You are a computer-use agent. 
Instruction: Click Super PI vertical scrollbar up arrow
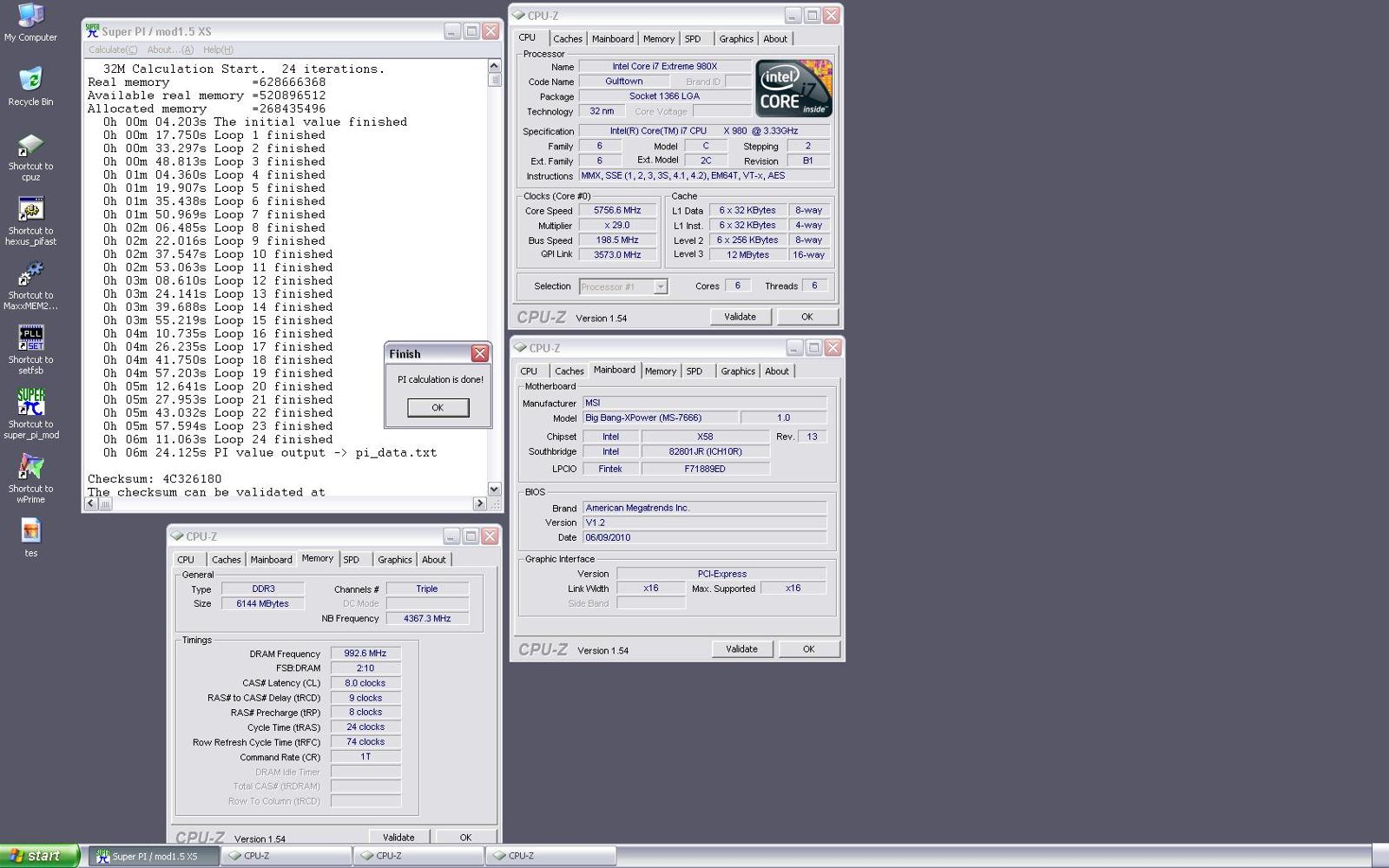pos(494,66)
